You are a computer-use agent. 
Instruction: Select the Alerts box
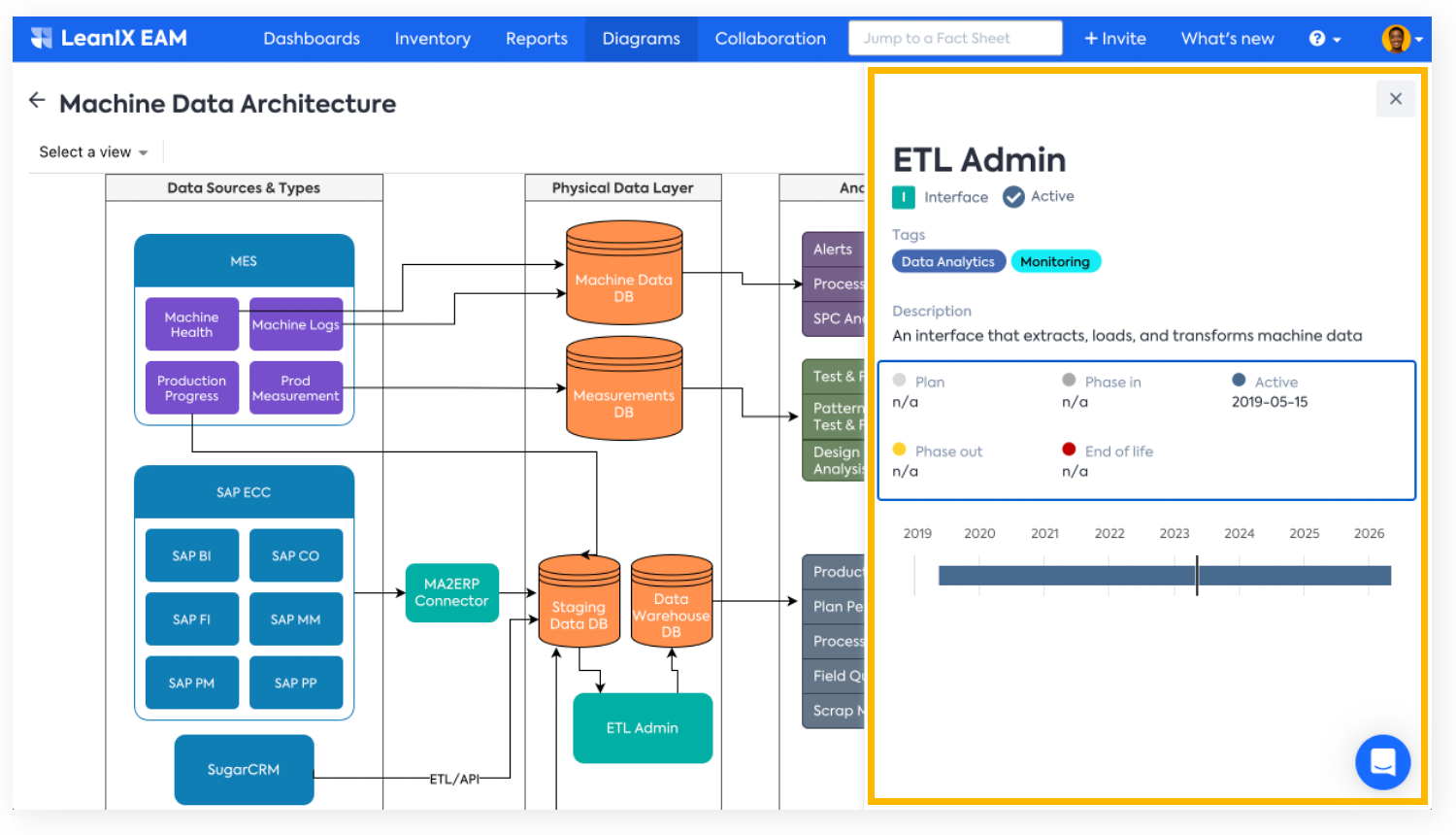833,249
